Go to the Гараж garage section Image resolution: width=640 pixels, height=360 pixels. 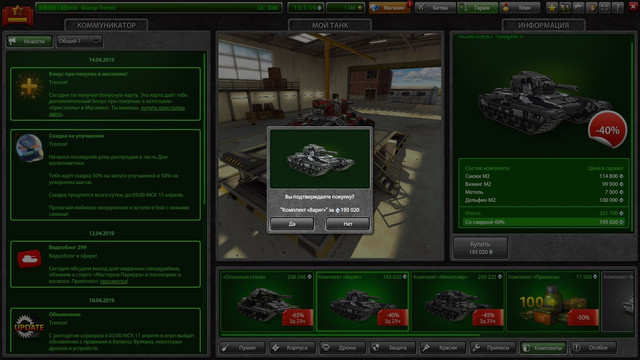[477, 8]
